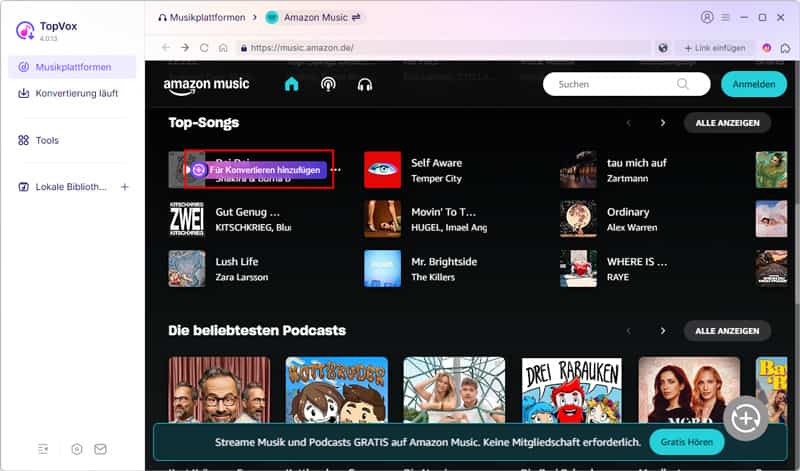The width and height of the screenshot is (800, 471).
Task: Select Mr. Brightside album cover
Action: (x=383, y=268)
